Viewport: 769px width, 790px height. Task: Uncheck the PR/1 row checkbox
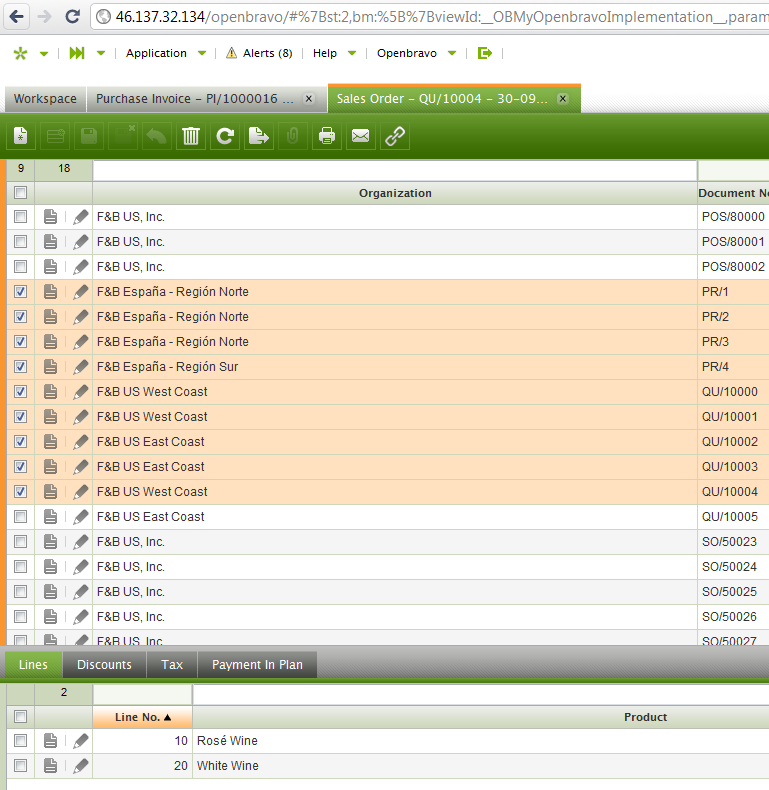(20, 292)
